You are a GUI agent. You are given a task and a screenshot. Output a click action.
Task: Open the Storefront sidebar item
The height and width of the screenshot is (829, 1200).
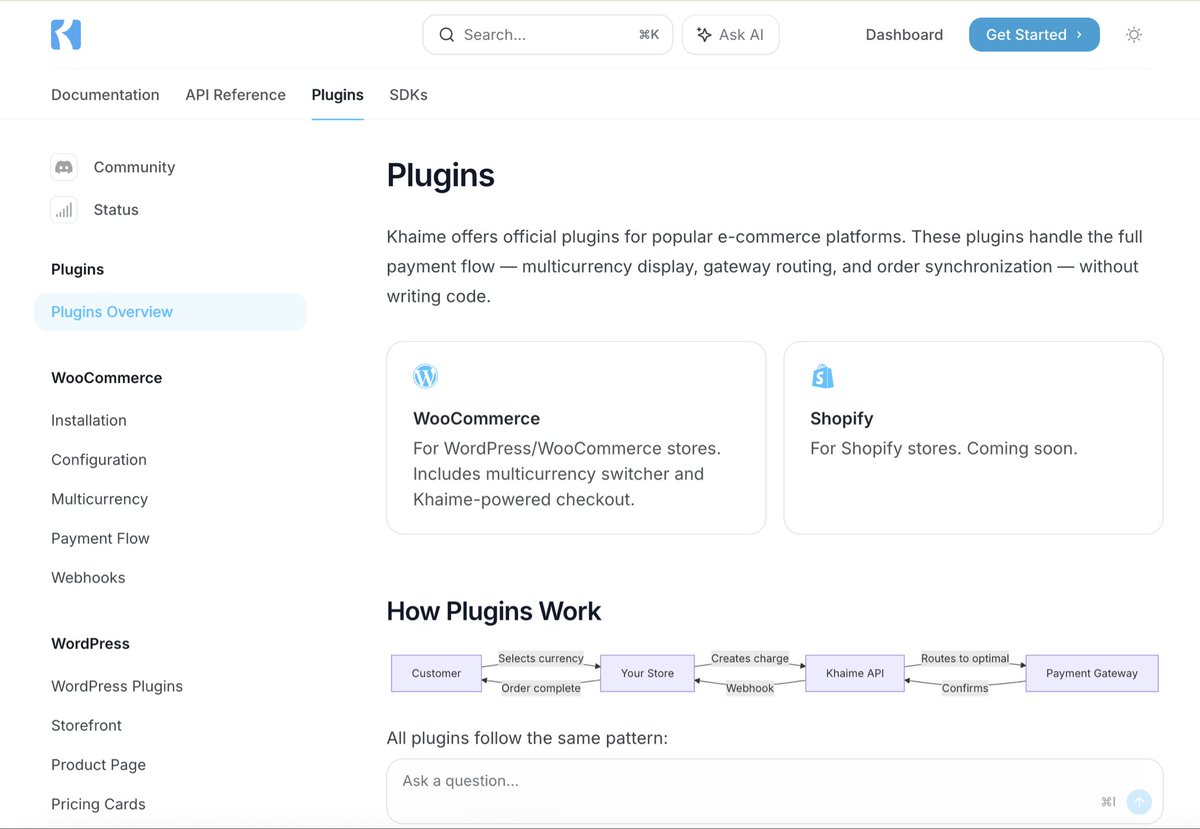[86, 725]
